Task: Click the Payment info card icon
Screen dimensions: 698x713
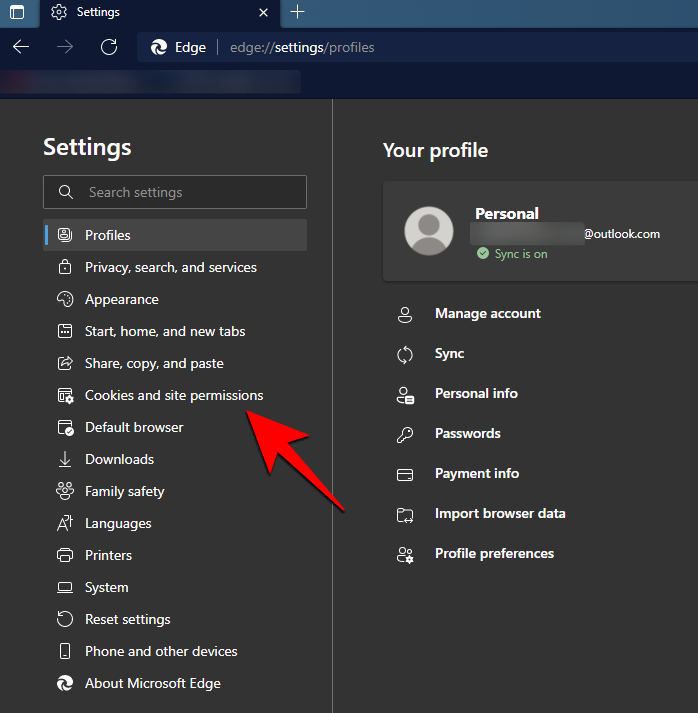Action: 405,474
